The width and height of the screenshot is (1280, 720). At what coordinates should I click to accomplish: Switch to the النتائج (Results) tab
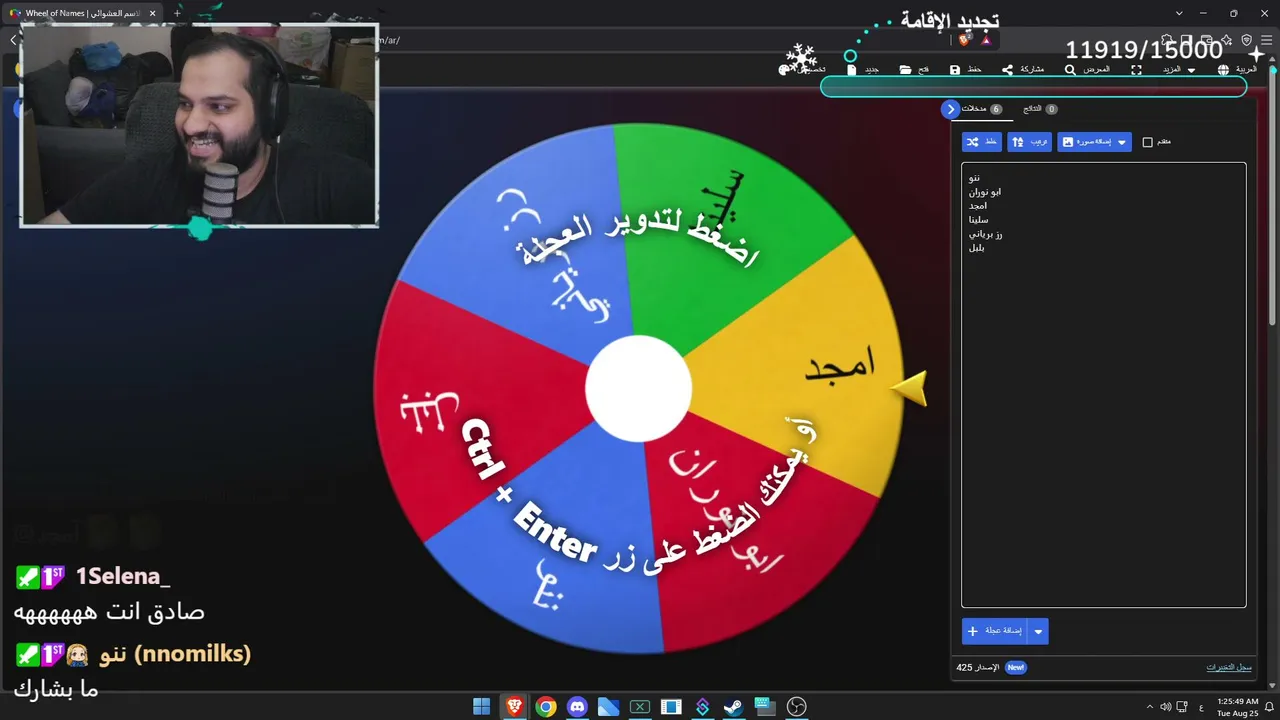(1040, 109)
